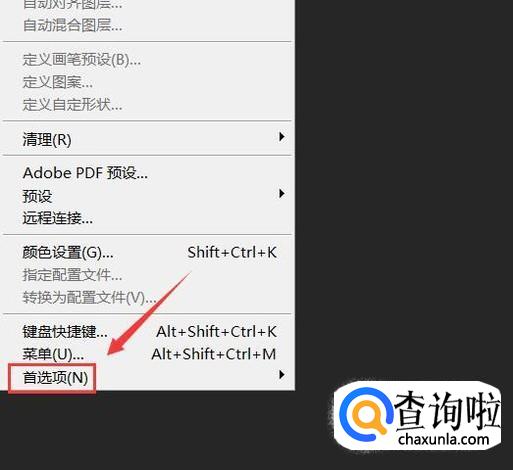Expand submenu arrow beside 首选项(N)

[x=282, y=375]
